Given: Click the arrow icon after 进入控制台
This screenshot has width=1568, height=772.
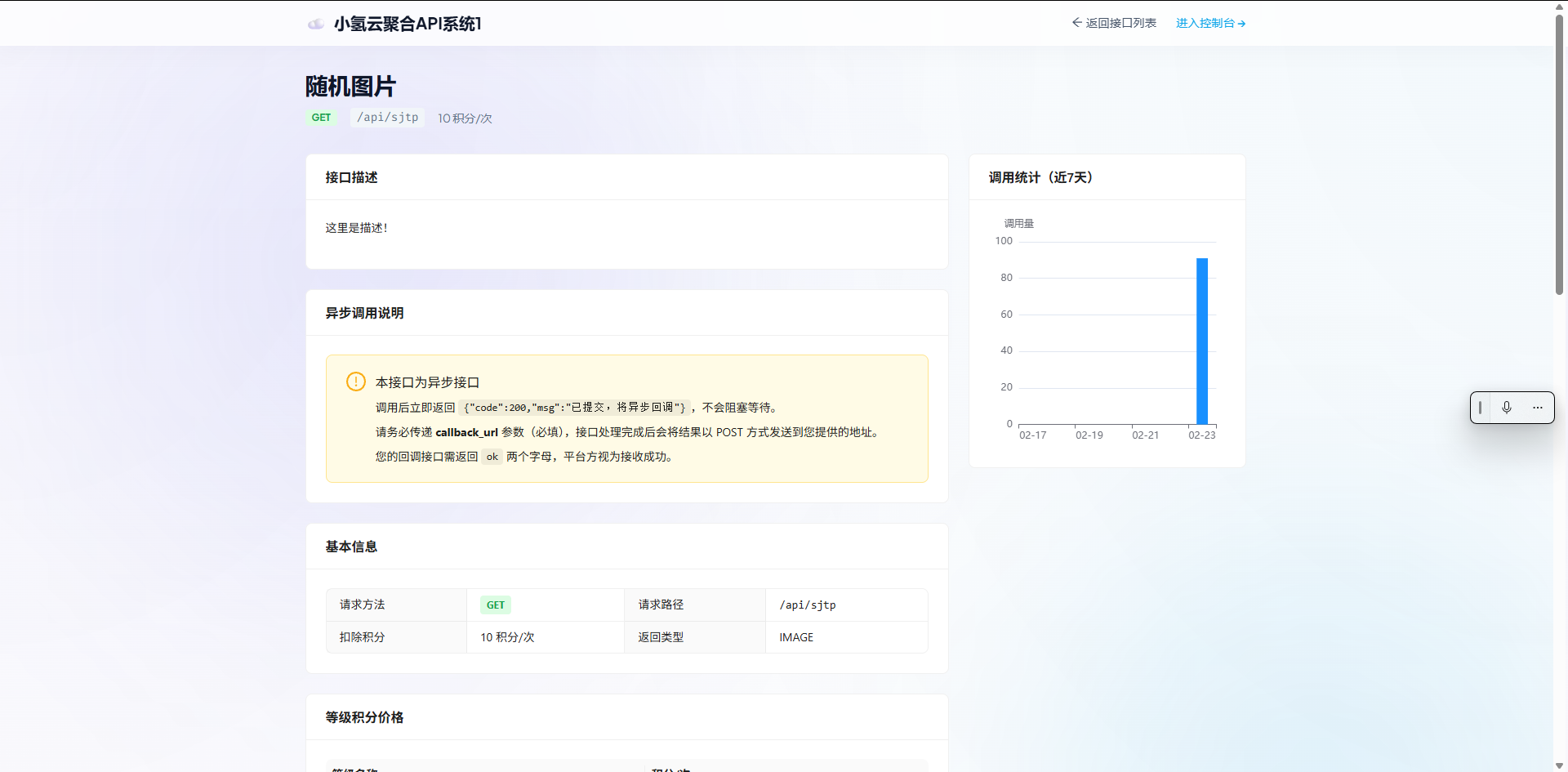Looking at the screenshot, I should pyautogui.click(x=1240, y=23).
